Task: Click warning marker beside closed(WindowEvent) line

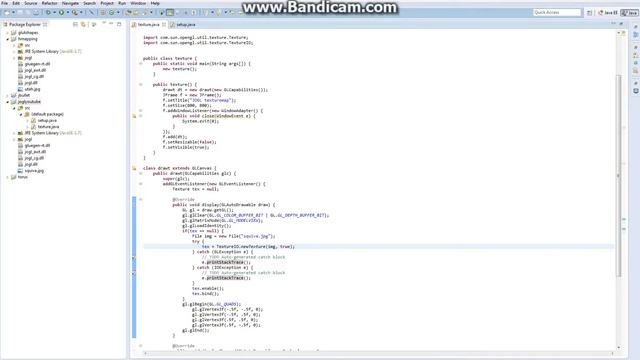Action: [x=134, y=116]
